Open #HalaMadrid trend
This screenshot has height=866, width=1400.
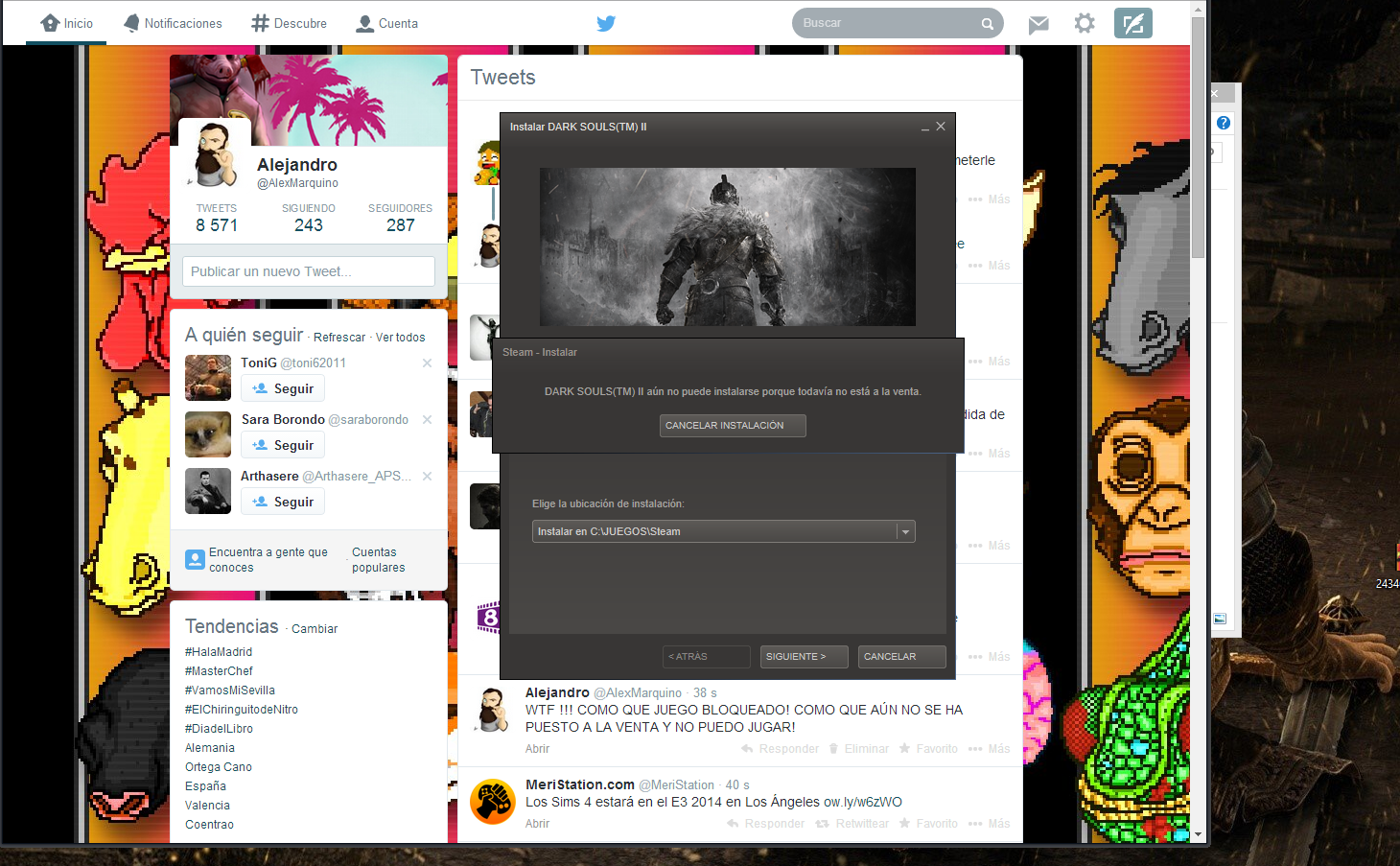(219, 652)
